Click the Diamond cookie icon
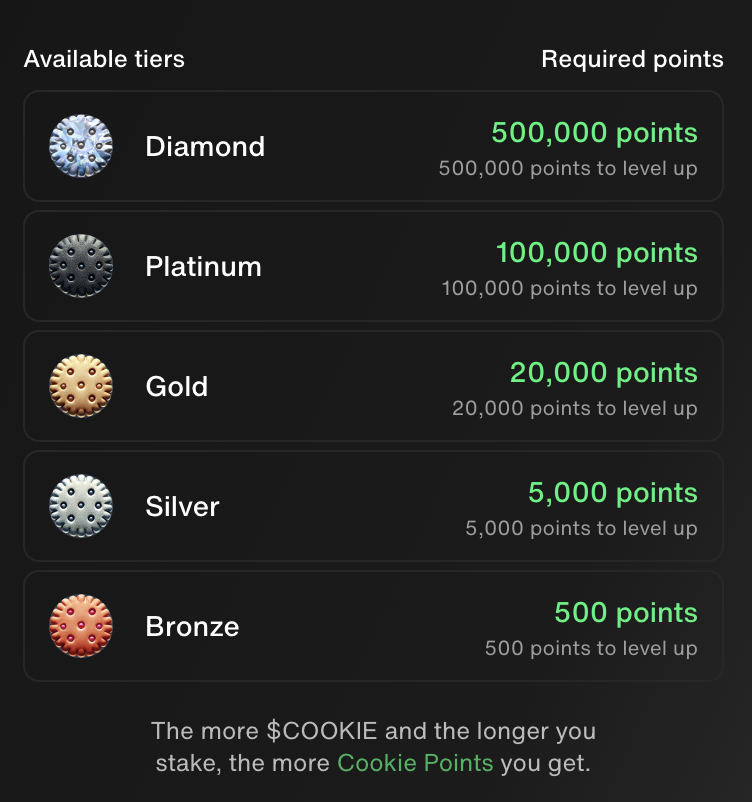The image size is (752, 802). [81, 147]
